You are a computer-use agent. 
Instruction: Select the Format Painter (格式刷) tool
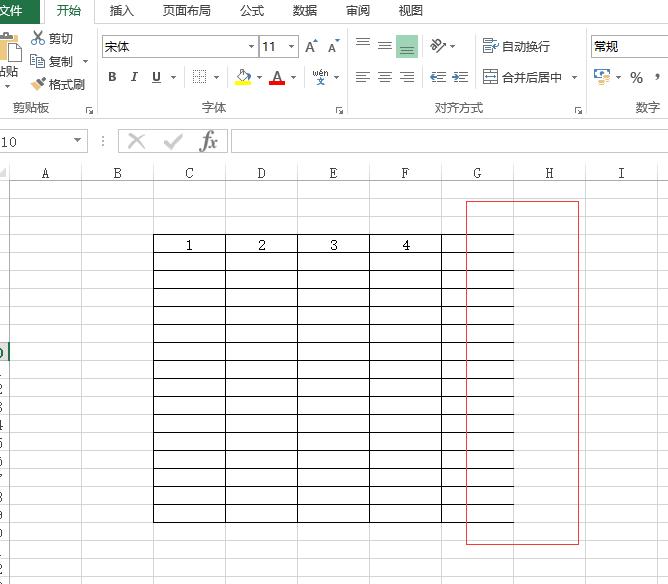point(58,84)
